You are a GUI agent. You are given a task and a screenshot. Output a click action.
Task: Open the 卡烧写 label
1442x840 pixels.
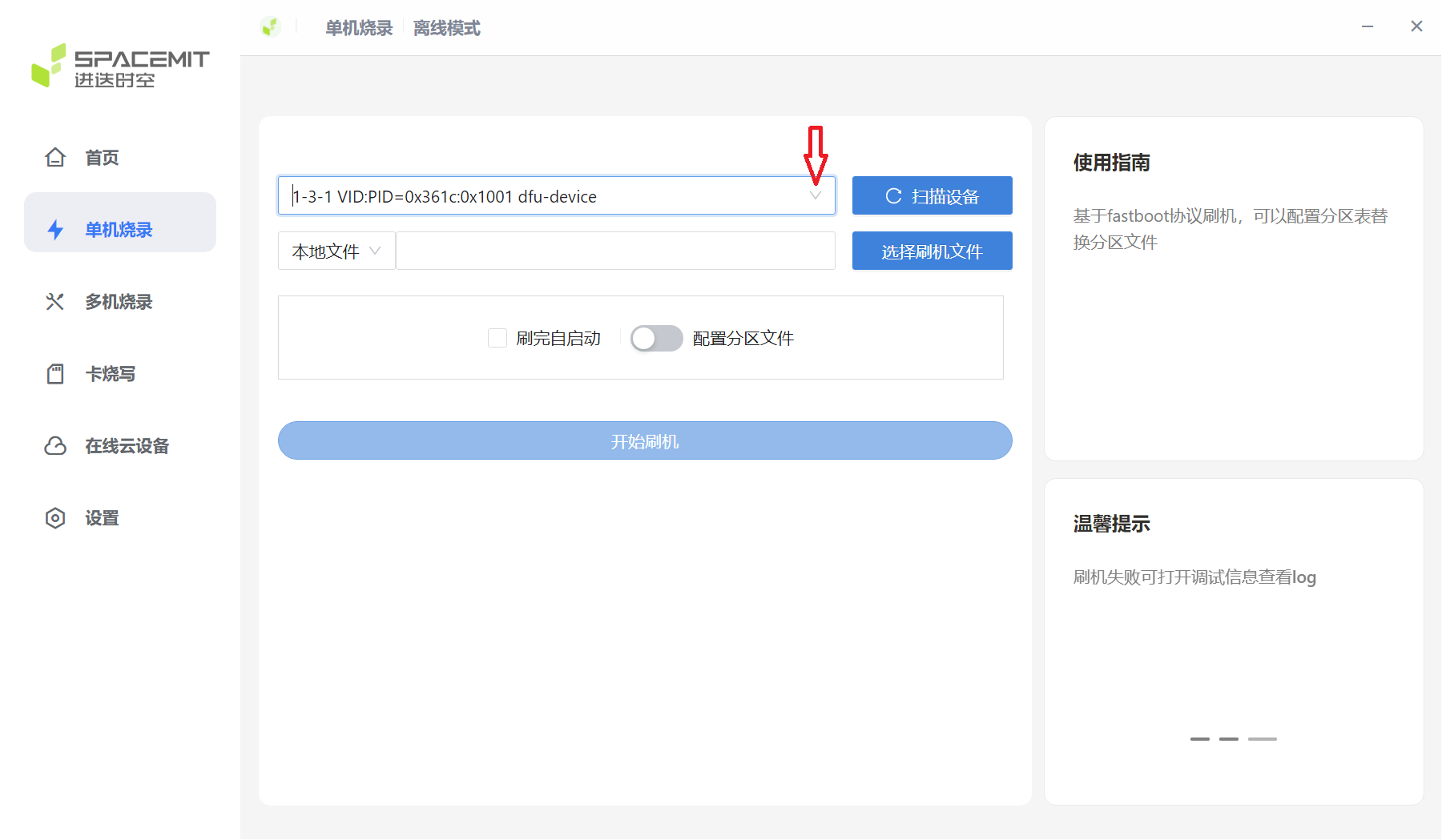(111, 374)
